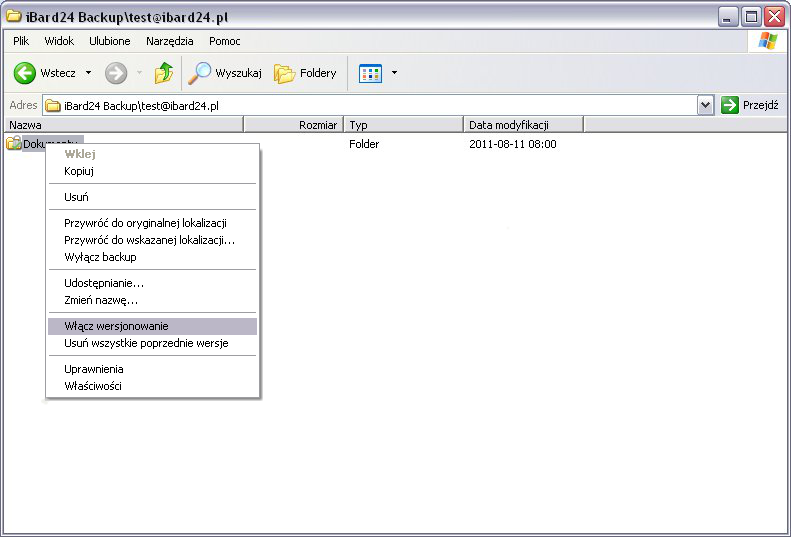Expand the Views dropdown arrow
Screen dimensions: 791x537
coord(394,73)
